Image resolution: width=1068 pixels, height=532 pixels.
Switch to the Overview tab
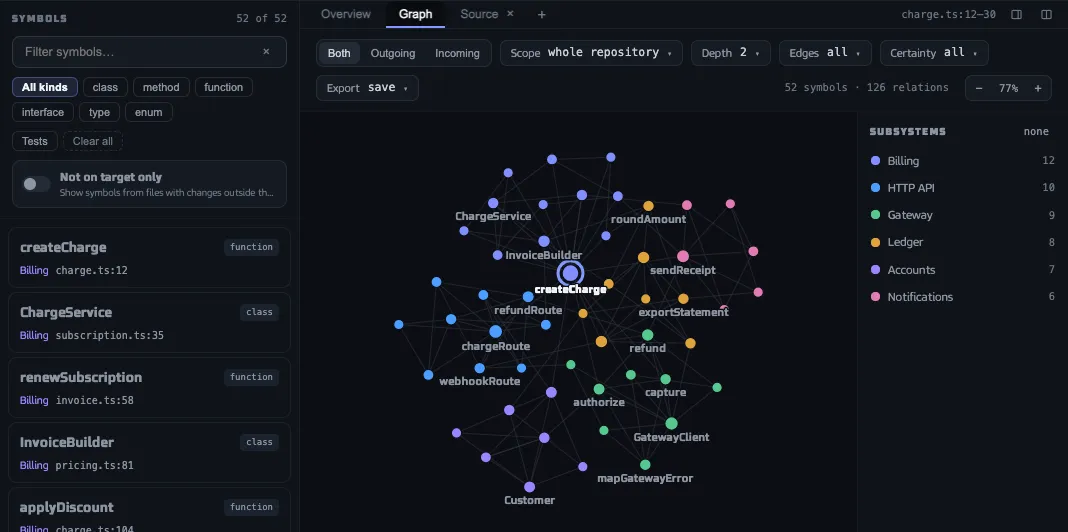[346, 14]
